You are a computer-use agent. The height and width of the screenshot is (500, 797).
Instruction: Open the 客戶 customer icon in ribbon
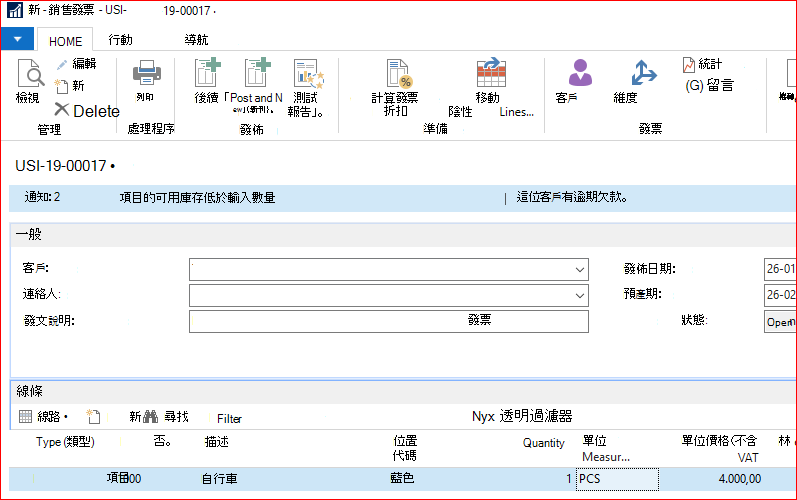580,73
